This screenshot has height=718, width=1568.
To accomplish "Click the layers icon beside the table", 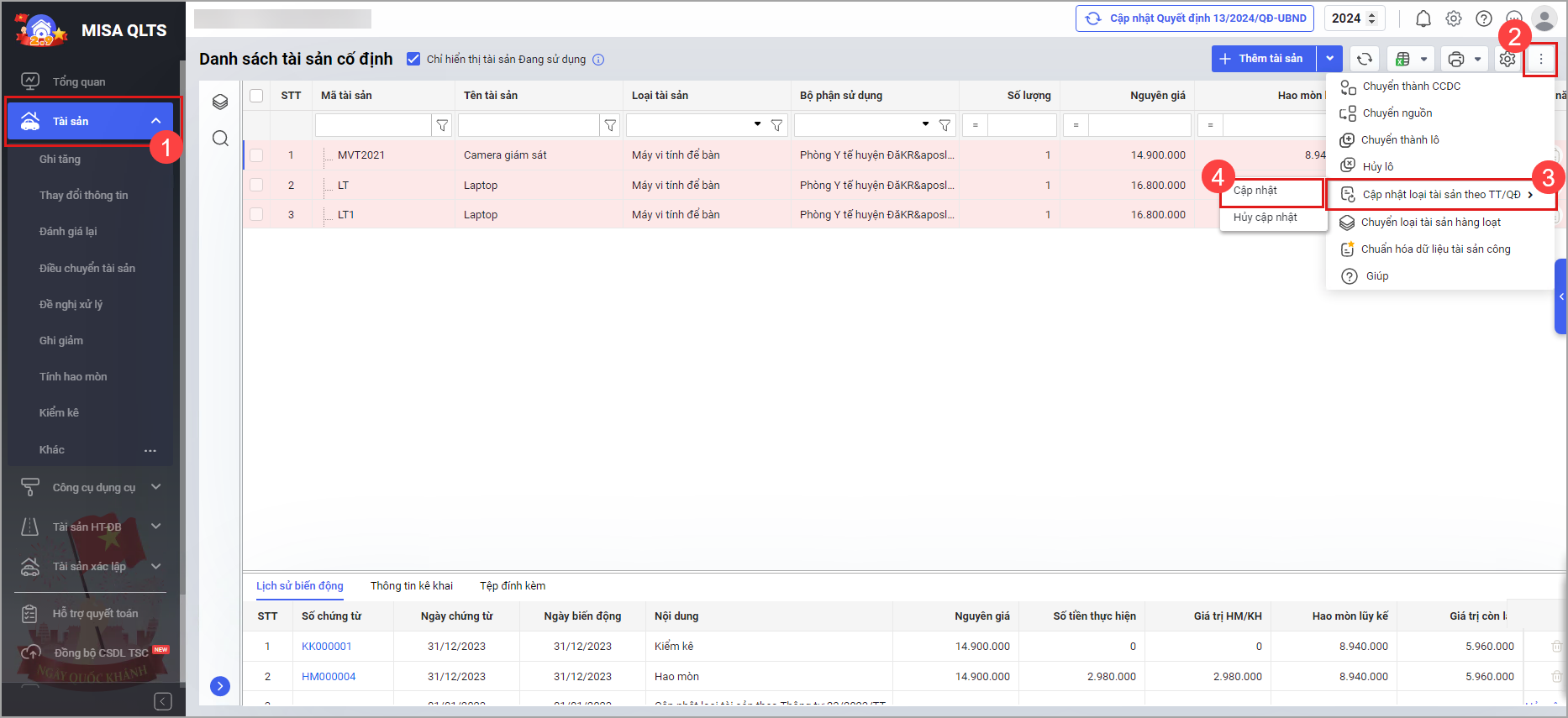I will coord(220,102).
